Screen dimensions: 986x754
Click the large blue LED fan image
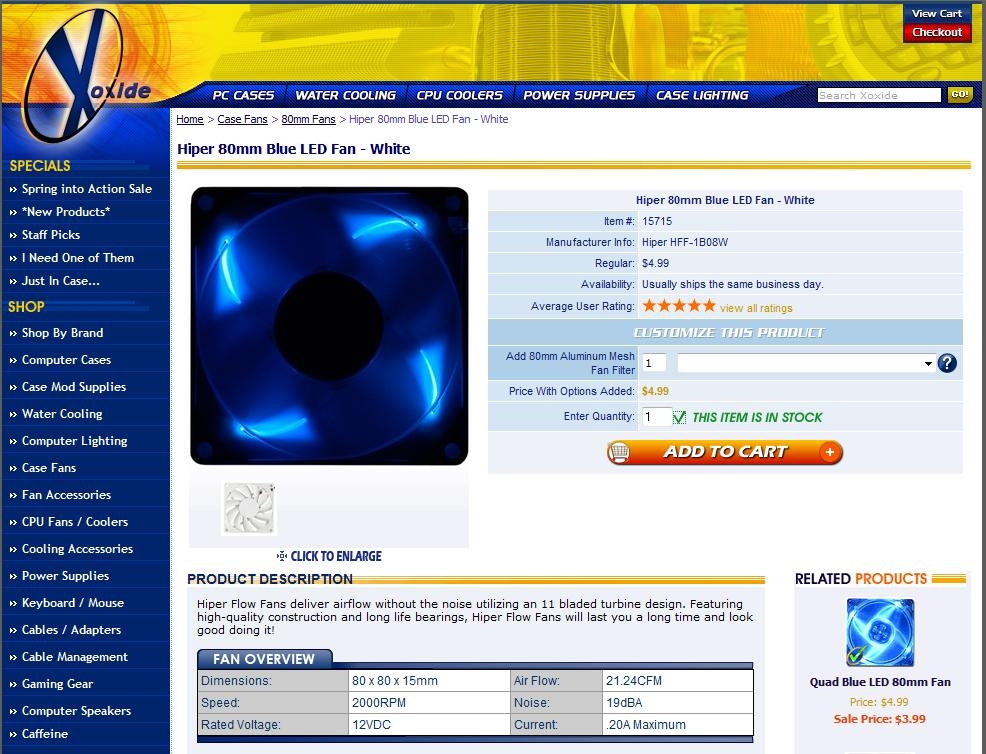pyautogui.click(x=329, y=326)
